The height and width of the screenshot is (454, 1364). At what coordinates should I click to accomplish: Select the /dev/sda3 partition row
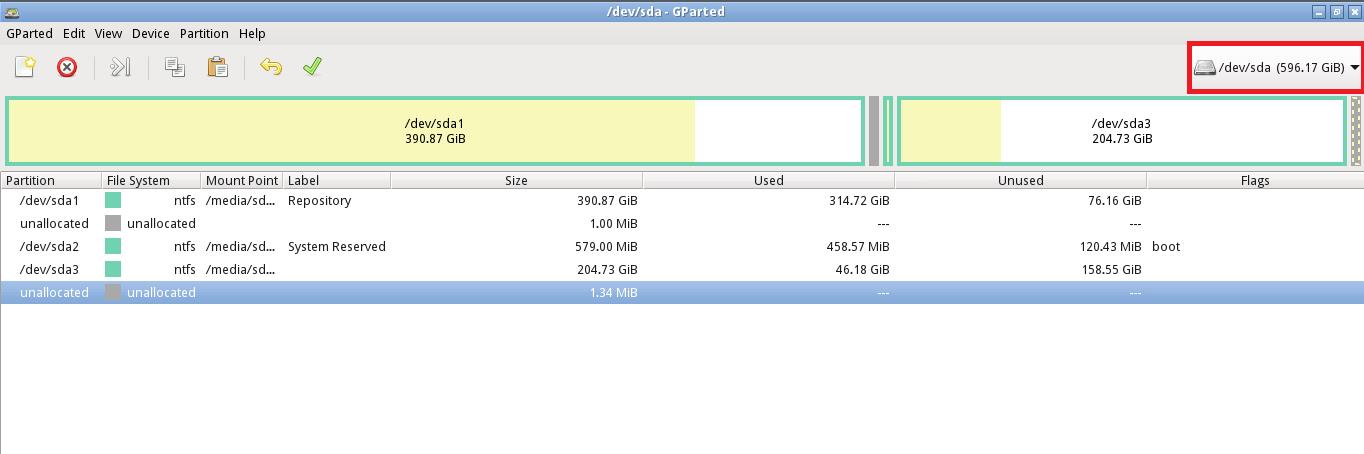[x=682, y=269]
